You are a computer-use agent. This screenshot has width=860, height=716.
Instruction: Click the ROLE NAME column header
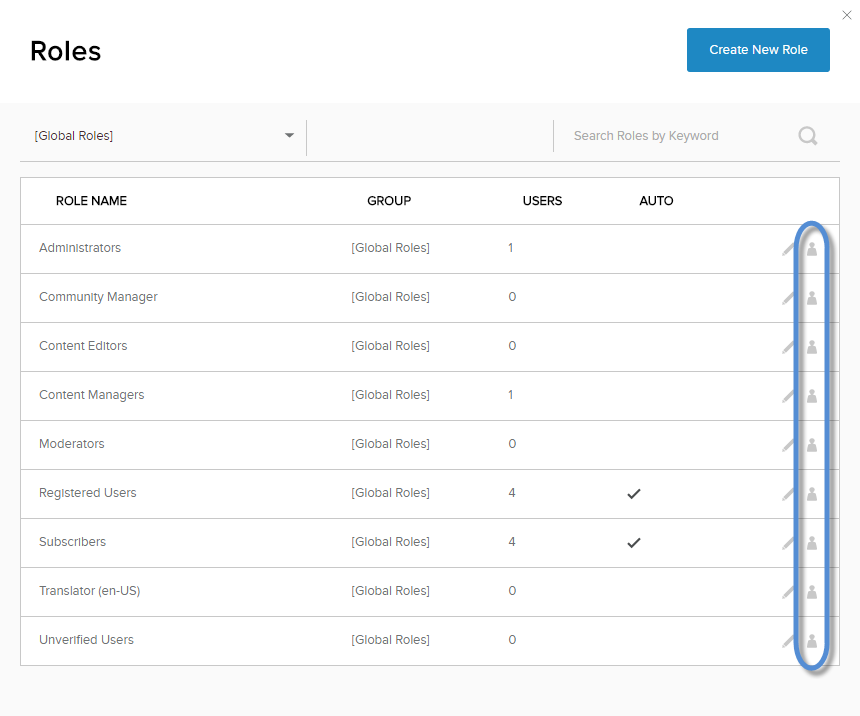[x=91, y=201]
